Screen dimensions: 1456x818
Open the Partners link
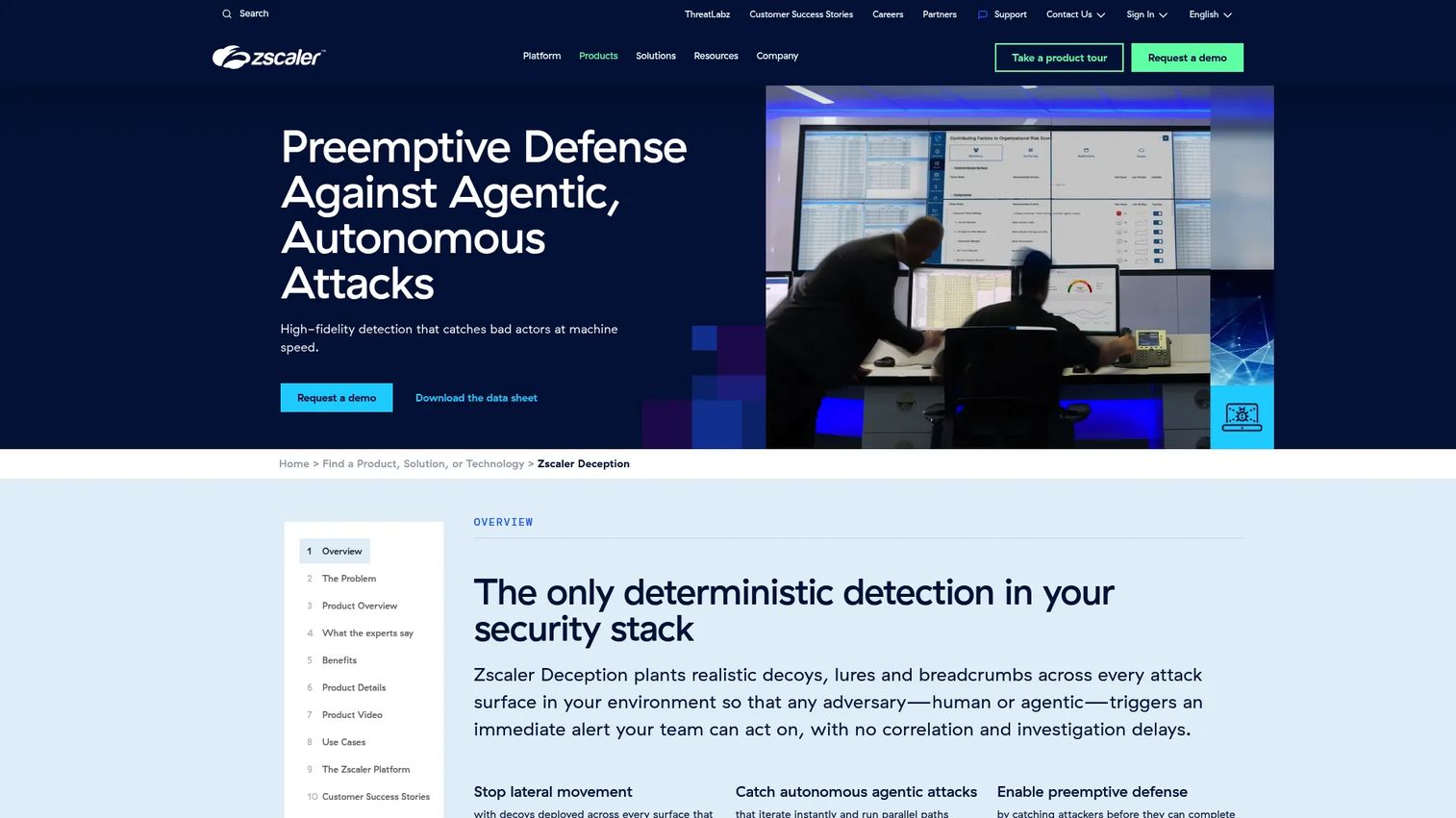pyautogui.click(x=940, y=14)
